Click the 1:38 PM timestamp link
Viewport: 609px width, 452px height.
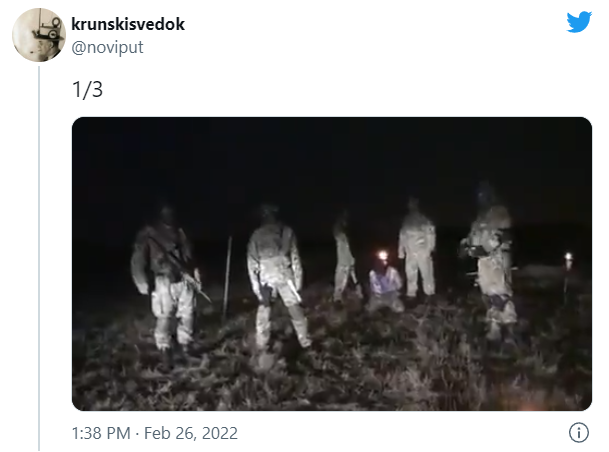(x=101, y=433)
